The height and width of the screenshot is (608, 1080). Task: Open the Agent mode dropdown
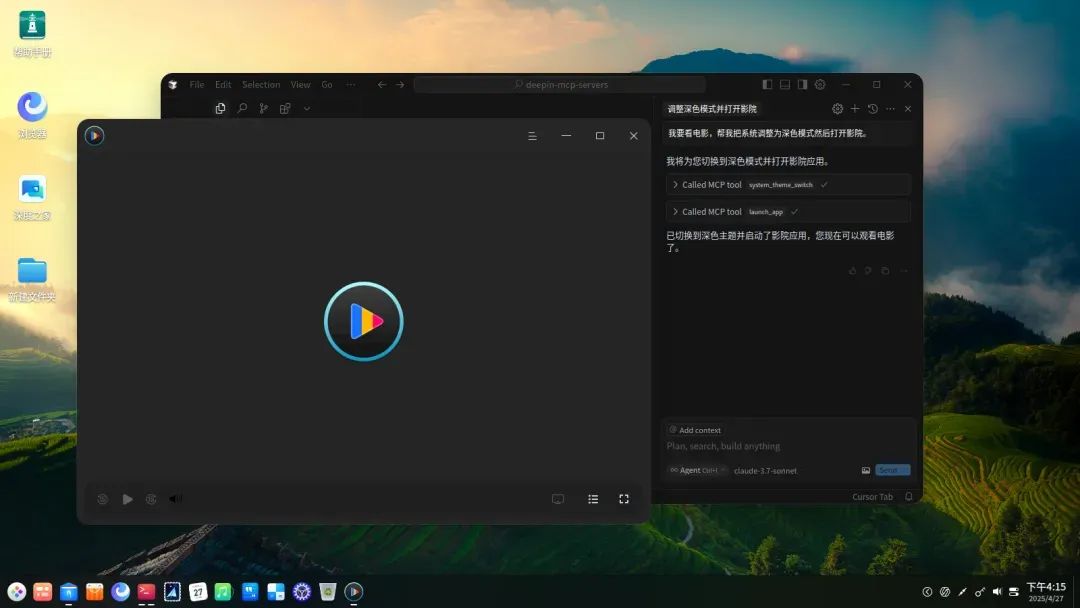pos(698,470)
